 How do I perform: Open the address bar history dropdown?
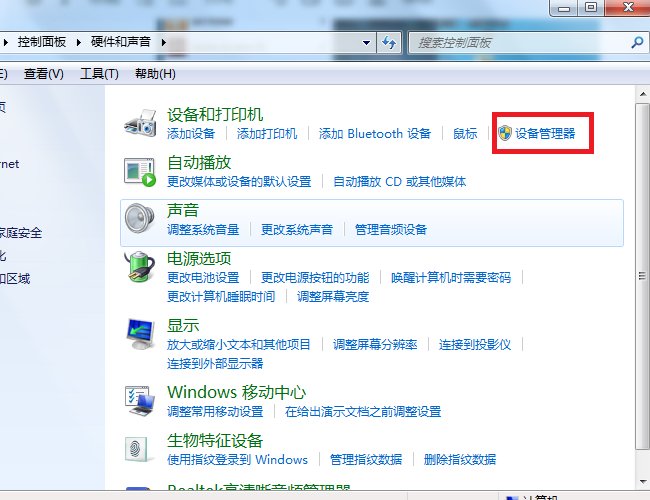click(366, 43)
